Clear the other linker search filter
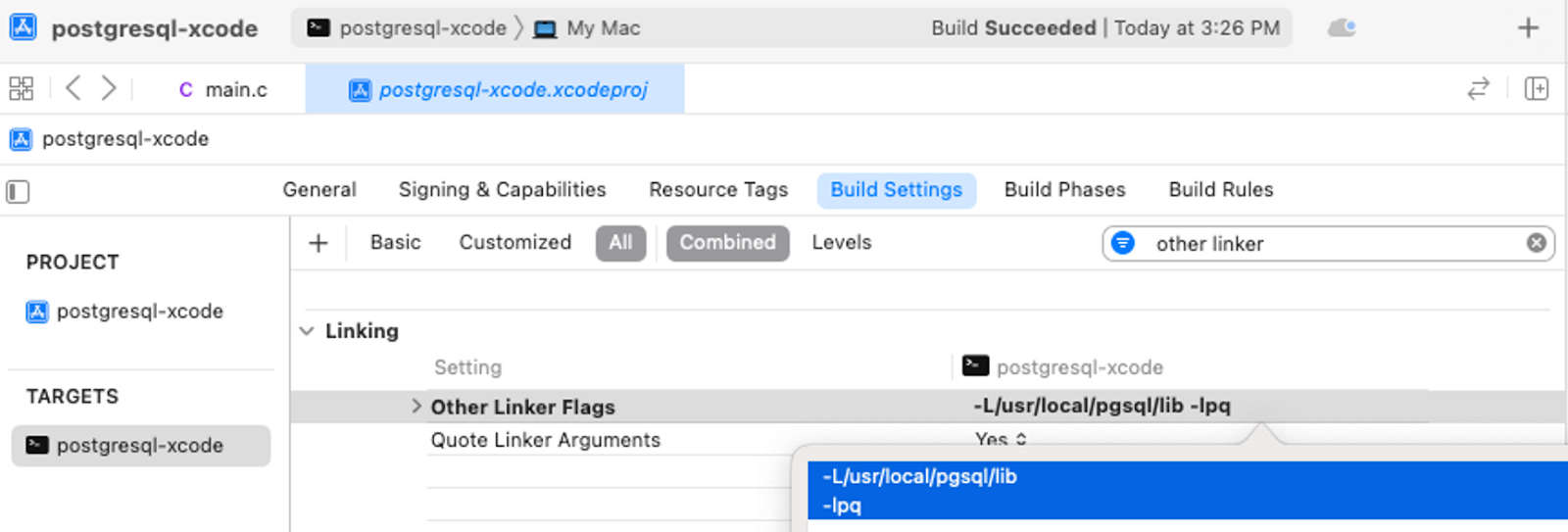 point(1536,243)
